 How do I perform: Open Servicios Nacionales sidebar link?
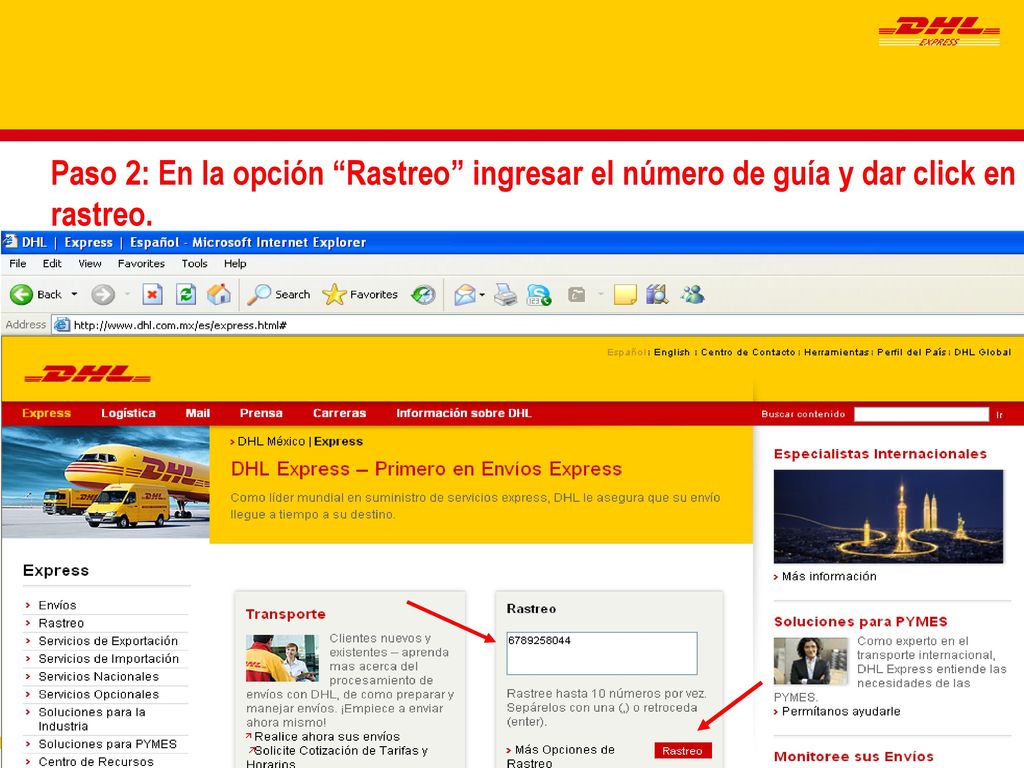[99, 677]
